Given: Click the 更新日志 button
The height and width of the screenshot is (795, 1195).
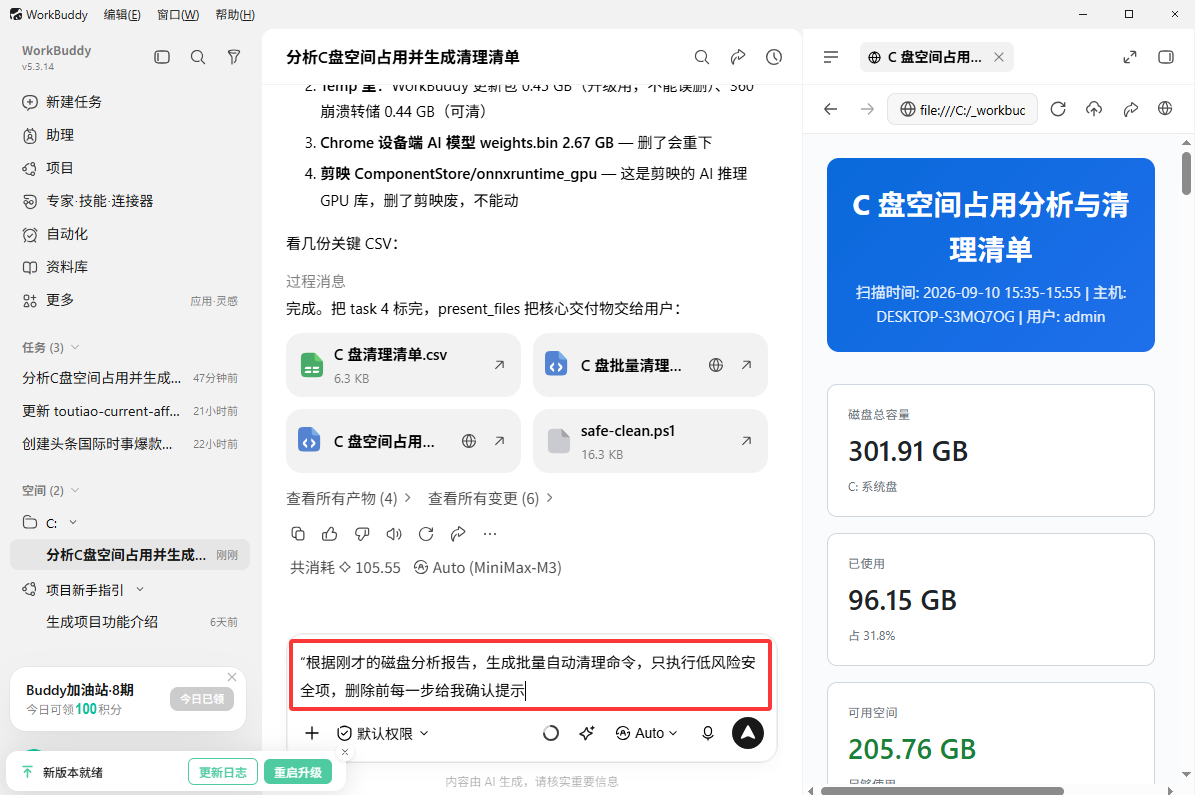Looking at the screenshot, I should tap(223, 772).
